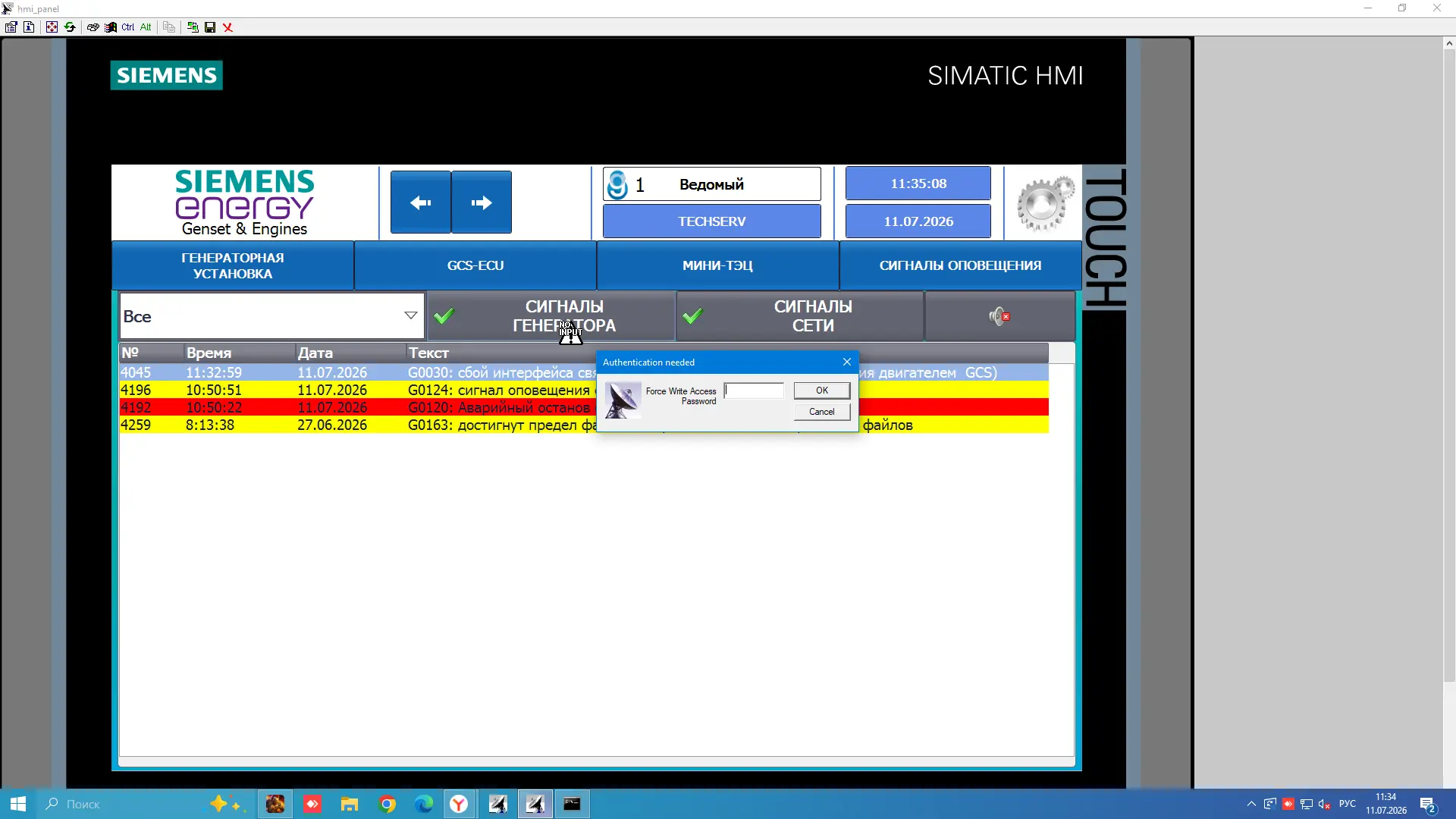The height and width of the screenshot is (819, 1456).
Task: Toggle full screen mode toolbar icon
Action: 52,27
